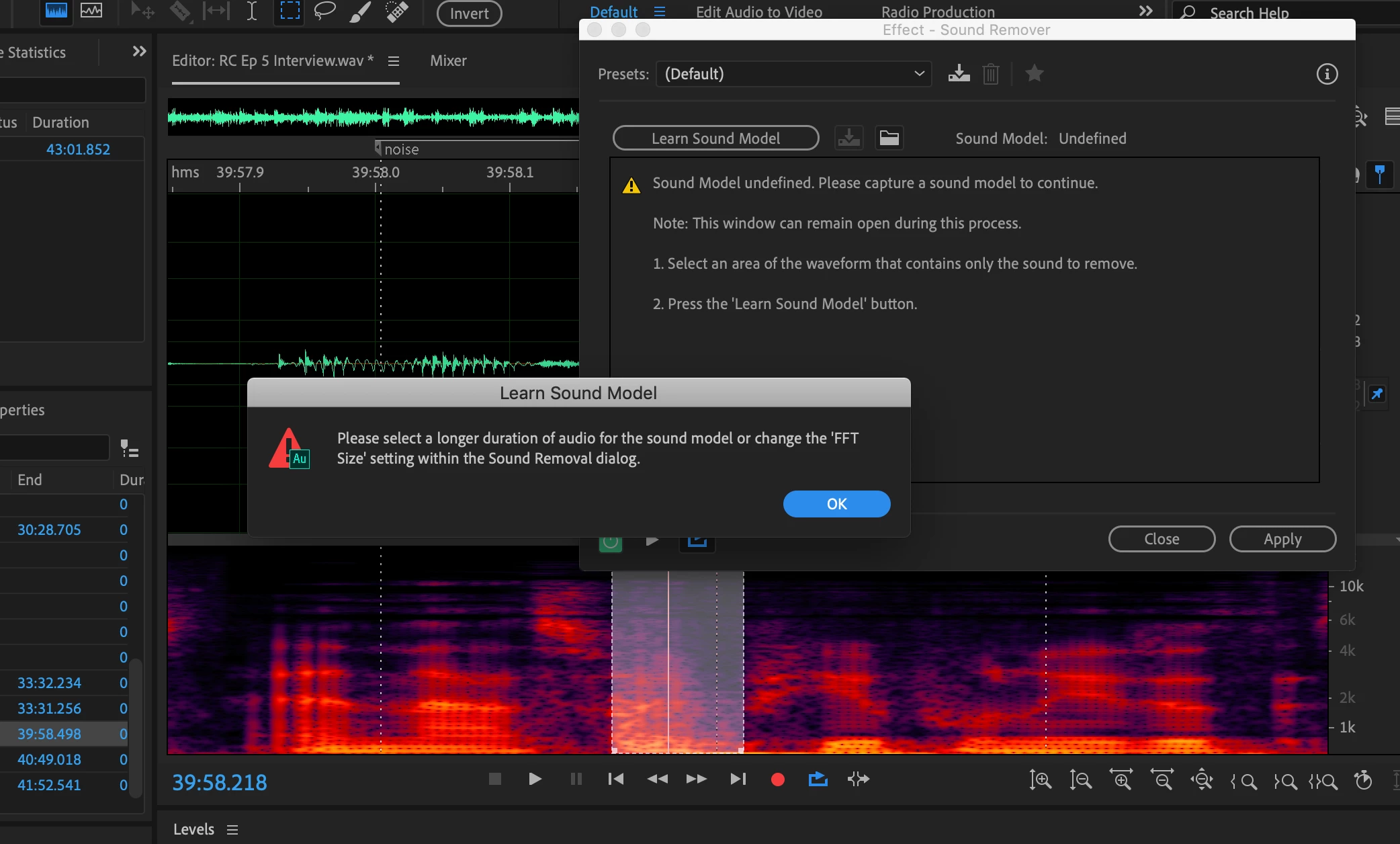Toggle skip selection button in transport
This screenshot has width=1400, height=844.
pos(858,779)
